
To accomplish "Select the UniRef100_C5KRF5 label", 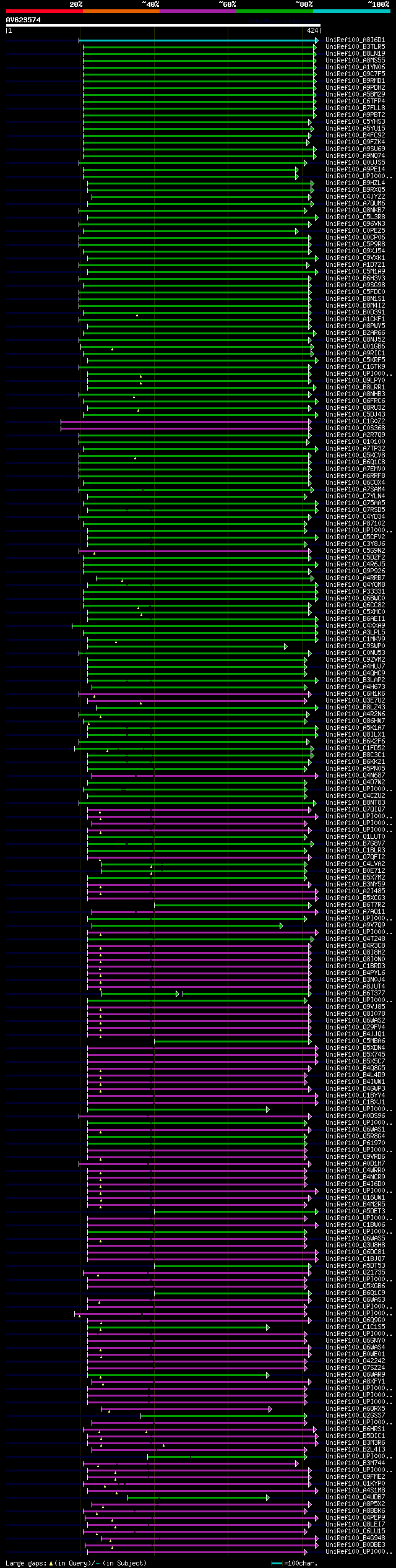I will point(355,360).
